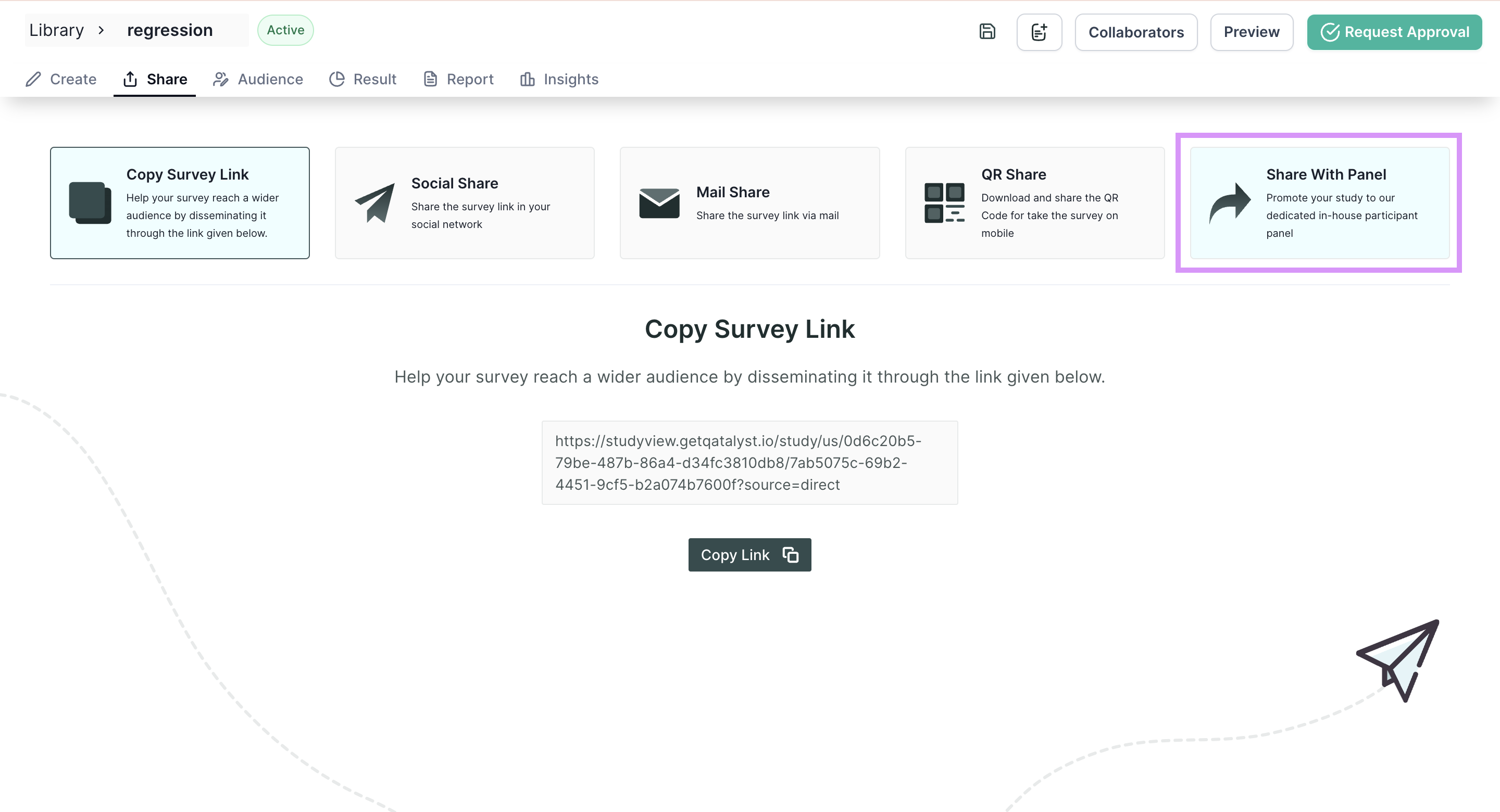Click Request Approval button
Image resolution: width=1500 pixels, height=812 pixels.
click(x=1394, y=32)
